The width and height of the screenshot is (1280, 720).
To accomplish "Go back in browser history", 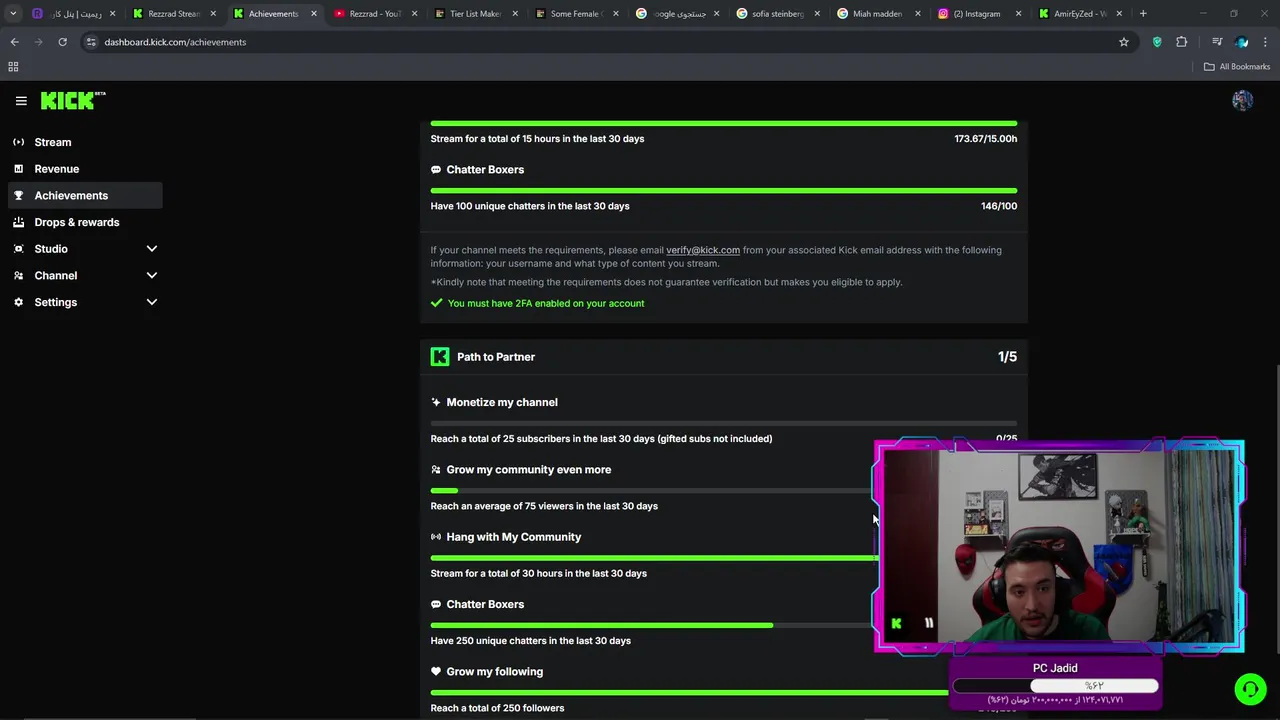I will pyautogui.click(x=14, y=42).
